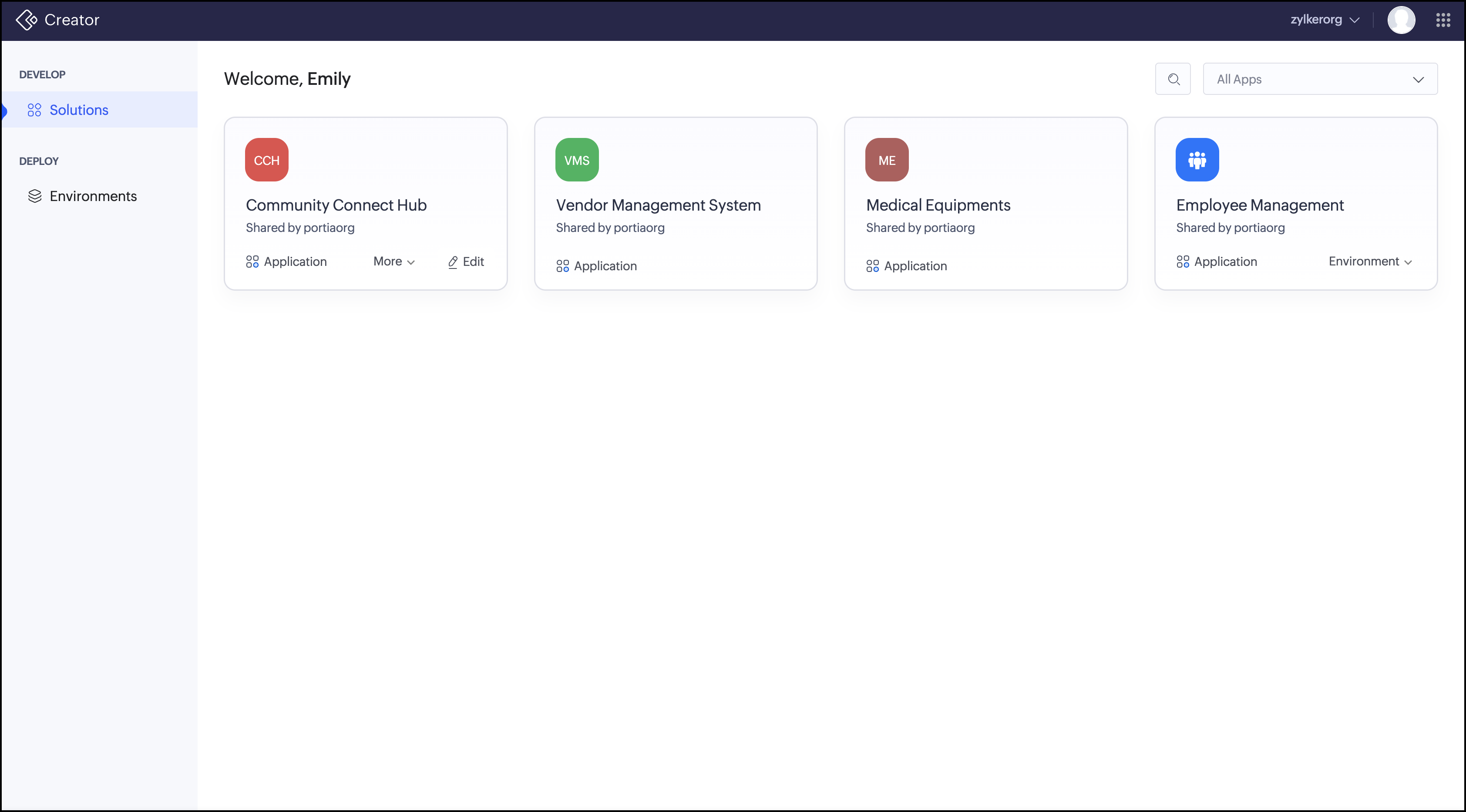1466x812 pixels.
Task: Open the Environment dropdown on Employee Management
Action: [x=1370, y=262]
